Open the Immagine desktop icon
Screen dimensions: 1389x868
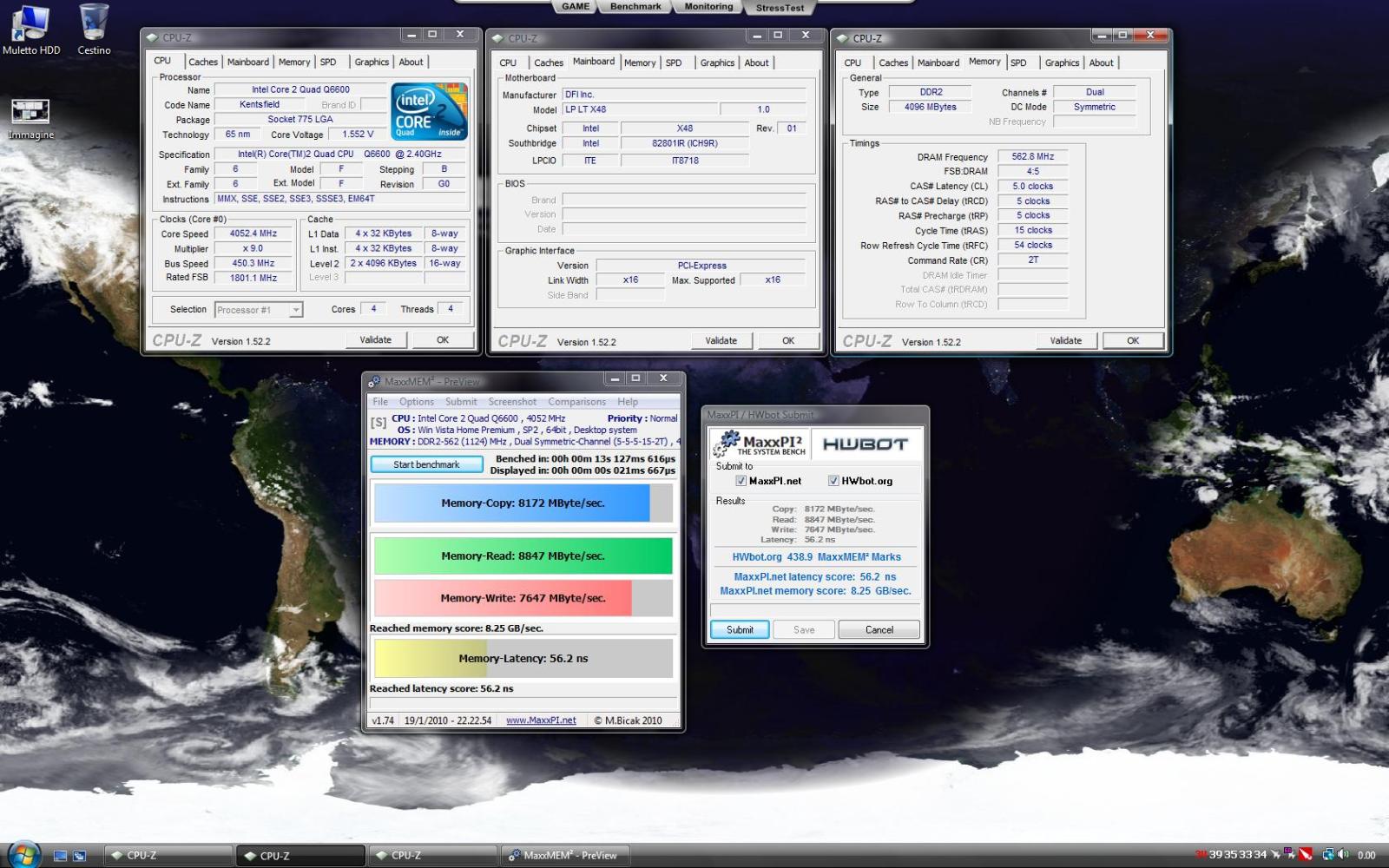(x=31, y=119)
